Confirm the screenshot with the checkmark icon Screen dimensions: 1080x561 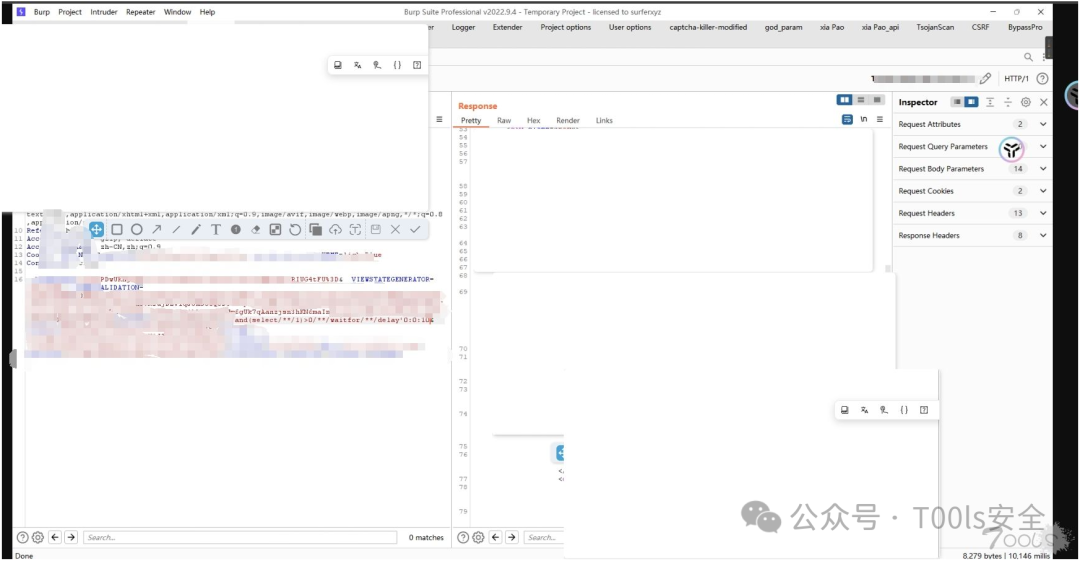tap(415, 230)
